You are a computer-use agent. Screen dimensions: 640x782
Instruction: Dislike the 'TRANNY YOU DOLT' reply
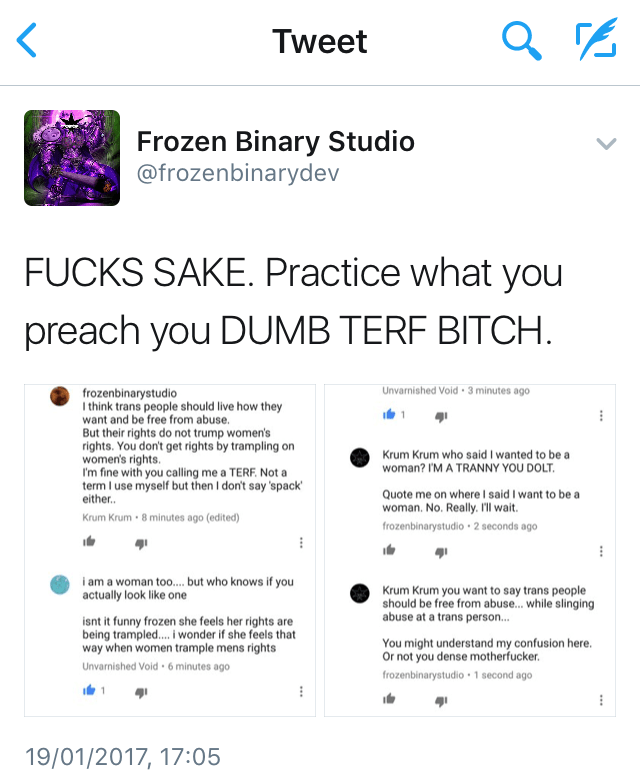coord(441,551)
